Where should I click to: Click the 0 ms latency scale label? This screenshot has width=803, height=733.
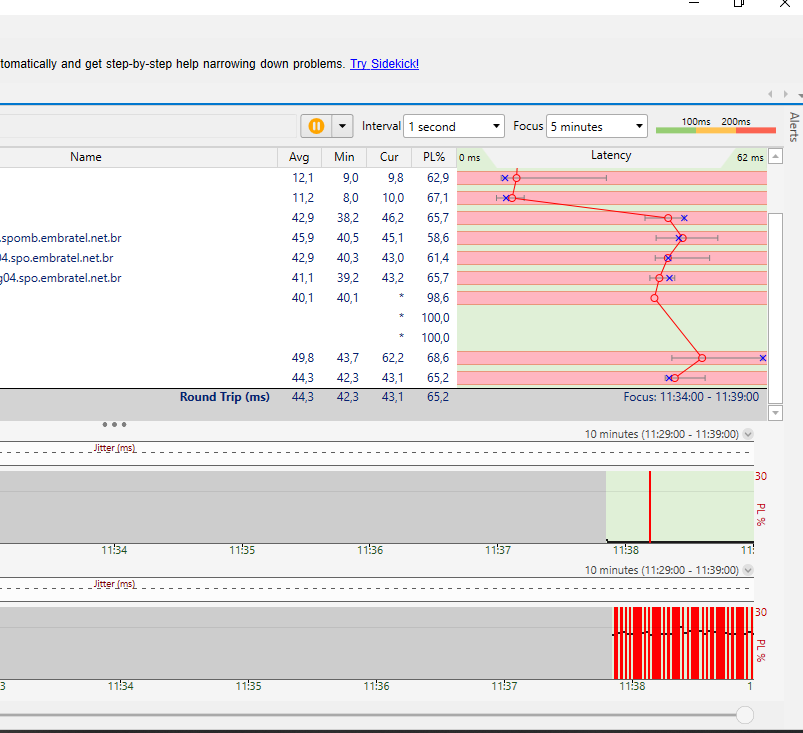(x=470, y=158)
